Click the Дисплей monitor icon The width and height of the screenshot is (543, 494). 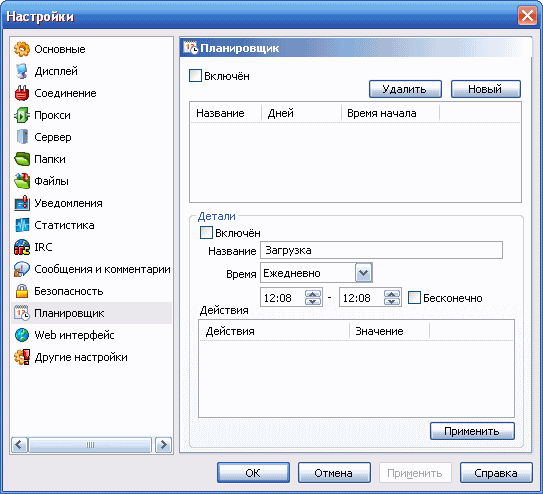coord(22,71)
